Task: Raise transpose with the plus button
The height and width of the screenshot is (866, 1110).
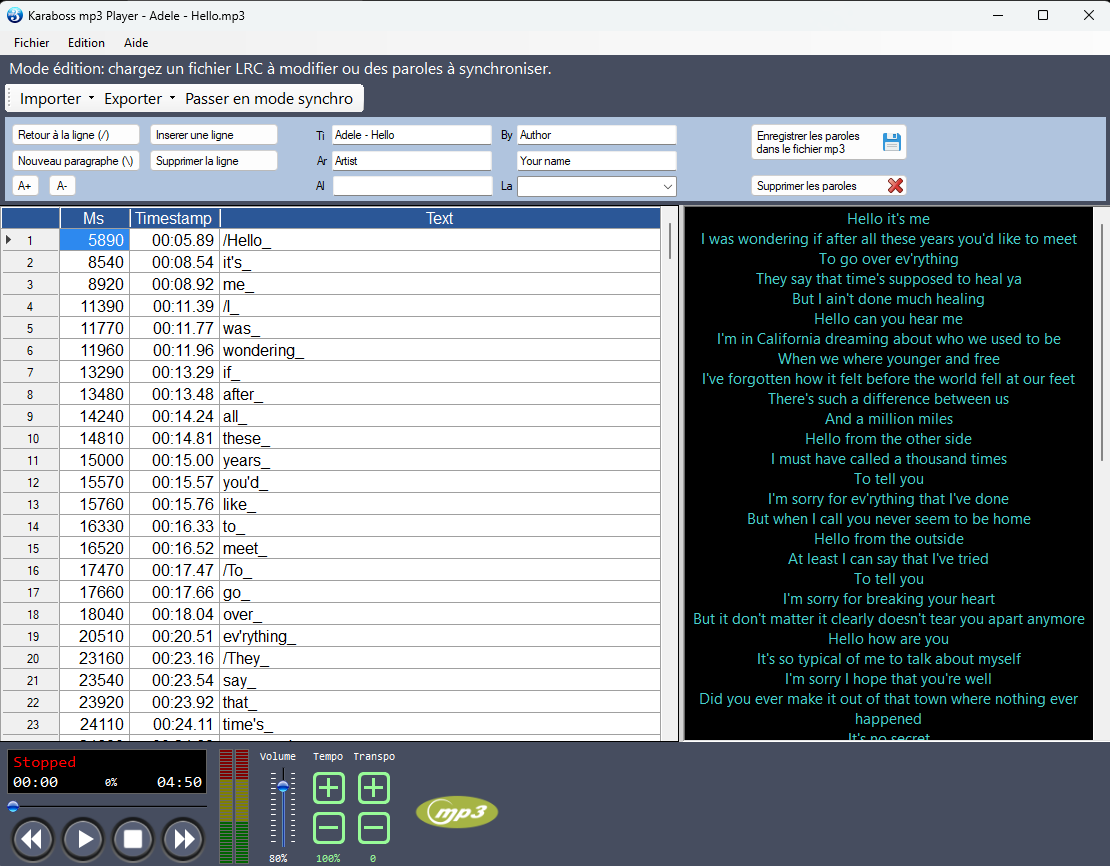Action: coord(374,788)
